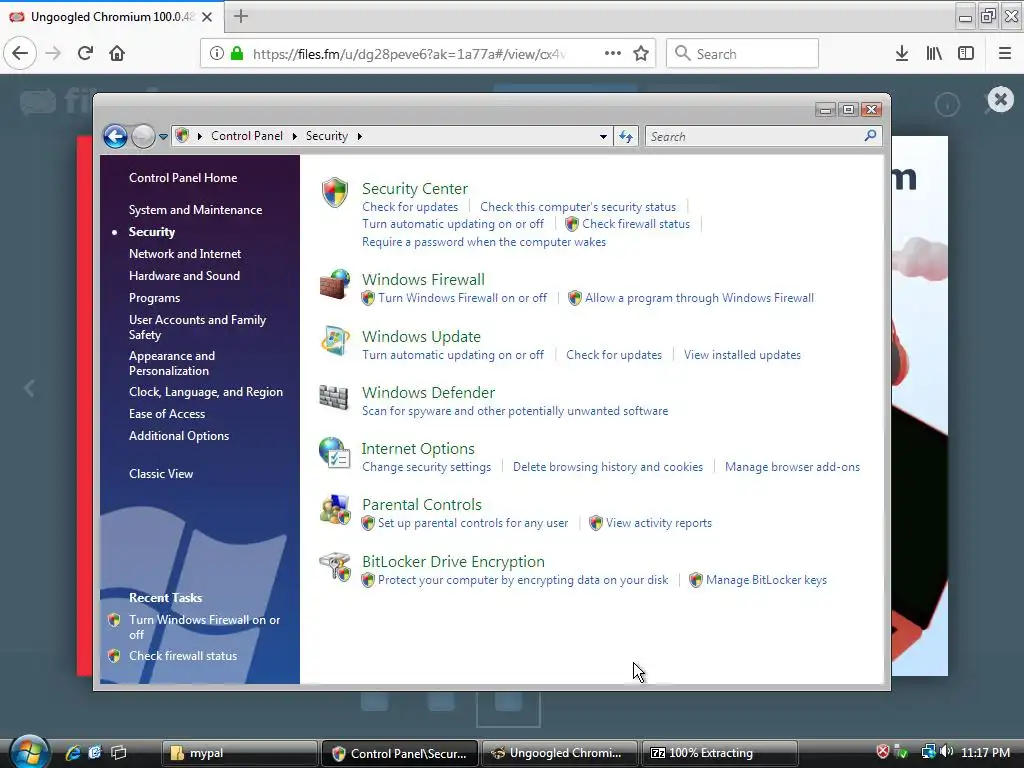Click Check this computer's security status
This screenshot has height=768, width=1024.
tap(578, 206)
